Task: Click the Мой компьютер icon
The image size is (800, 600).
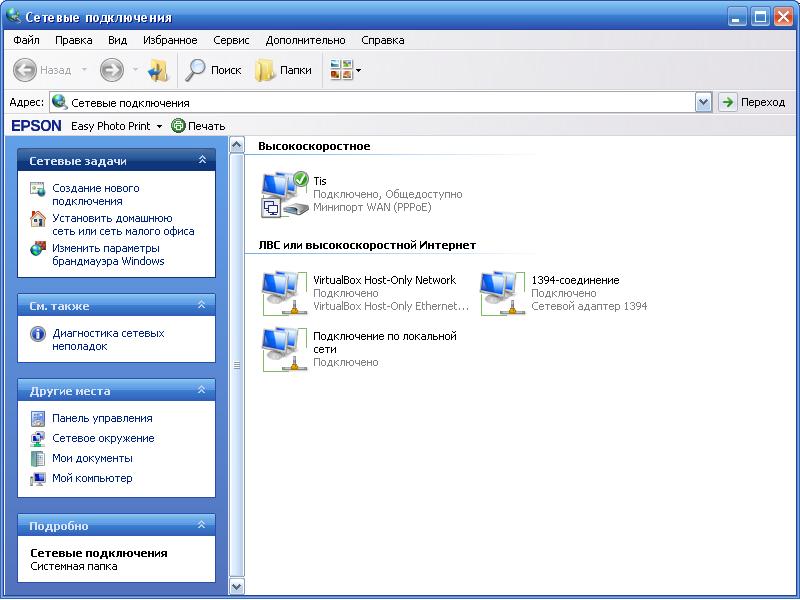Action: [x=38, y=479]
